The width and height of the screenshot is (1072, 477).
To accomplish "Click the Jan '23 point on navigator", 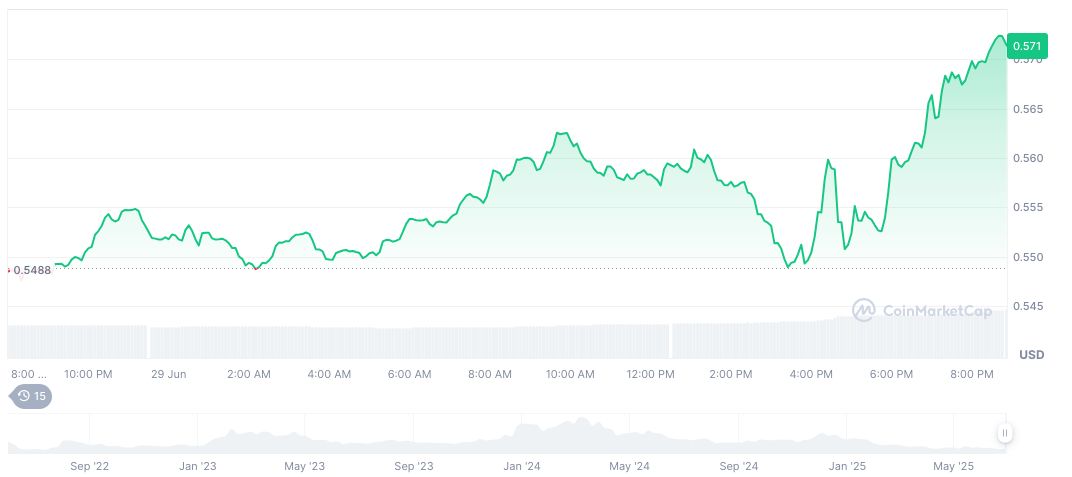I will (197, 466).
